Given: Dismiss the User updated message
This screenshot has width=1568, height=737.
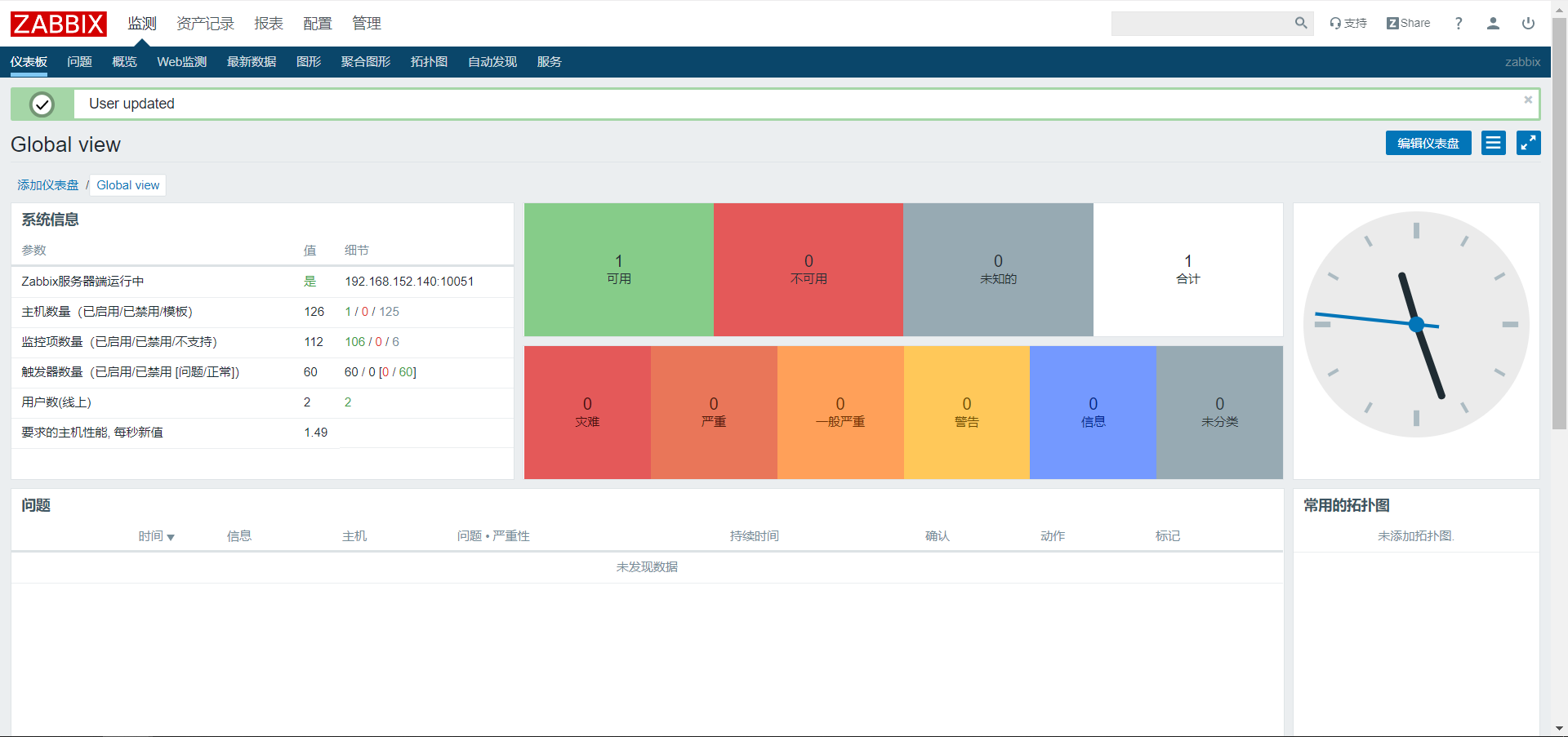Looking at the screenshot, I should point(1528,100).
